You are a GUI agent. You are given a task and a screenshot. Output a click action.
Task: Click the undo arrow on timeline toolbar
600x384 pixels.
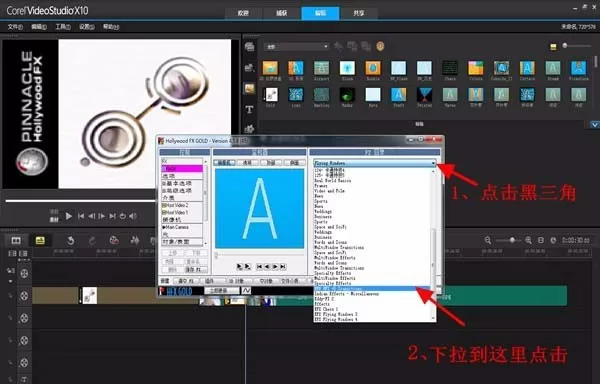click(70, 240)
